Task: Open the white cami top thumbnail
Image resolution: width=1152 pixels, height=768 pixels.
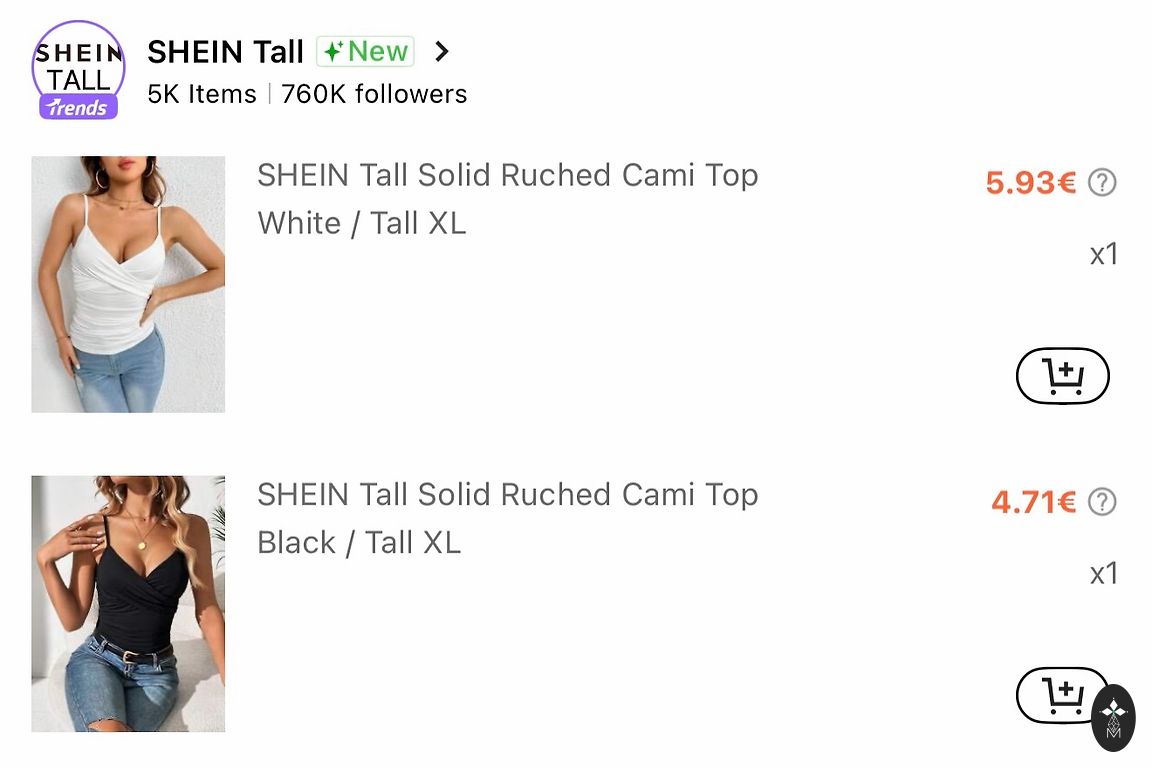Action: pos(128,284)
